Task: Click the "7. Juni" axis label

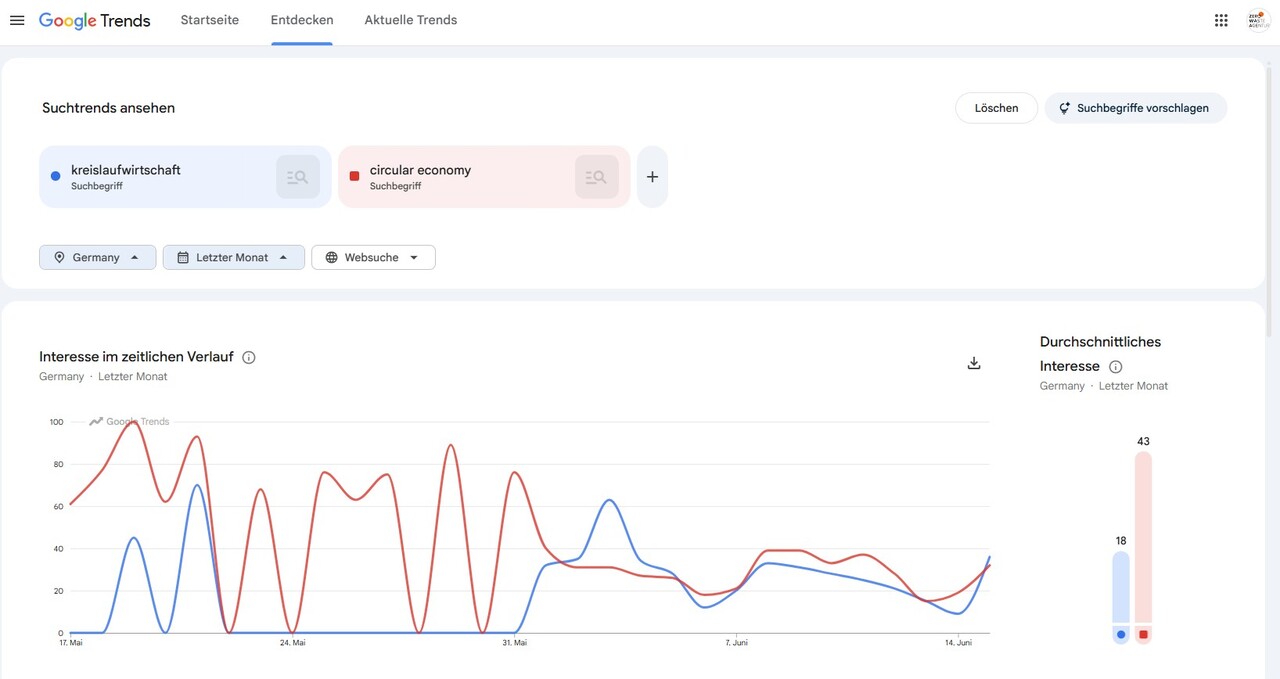Action: 737,643
